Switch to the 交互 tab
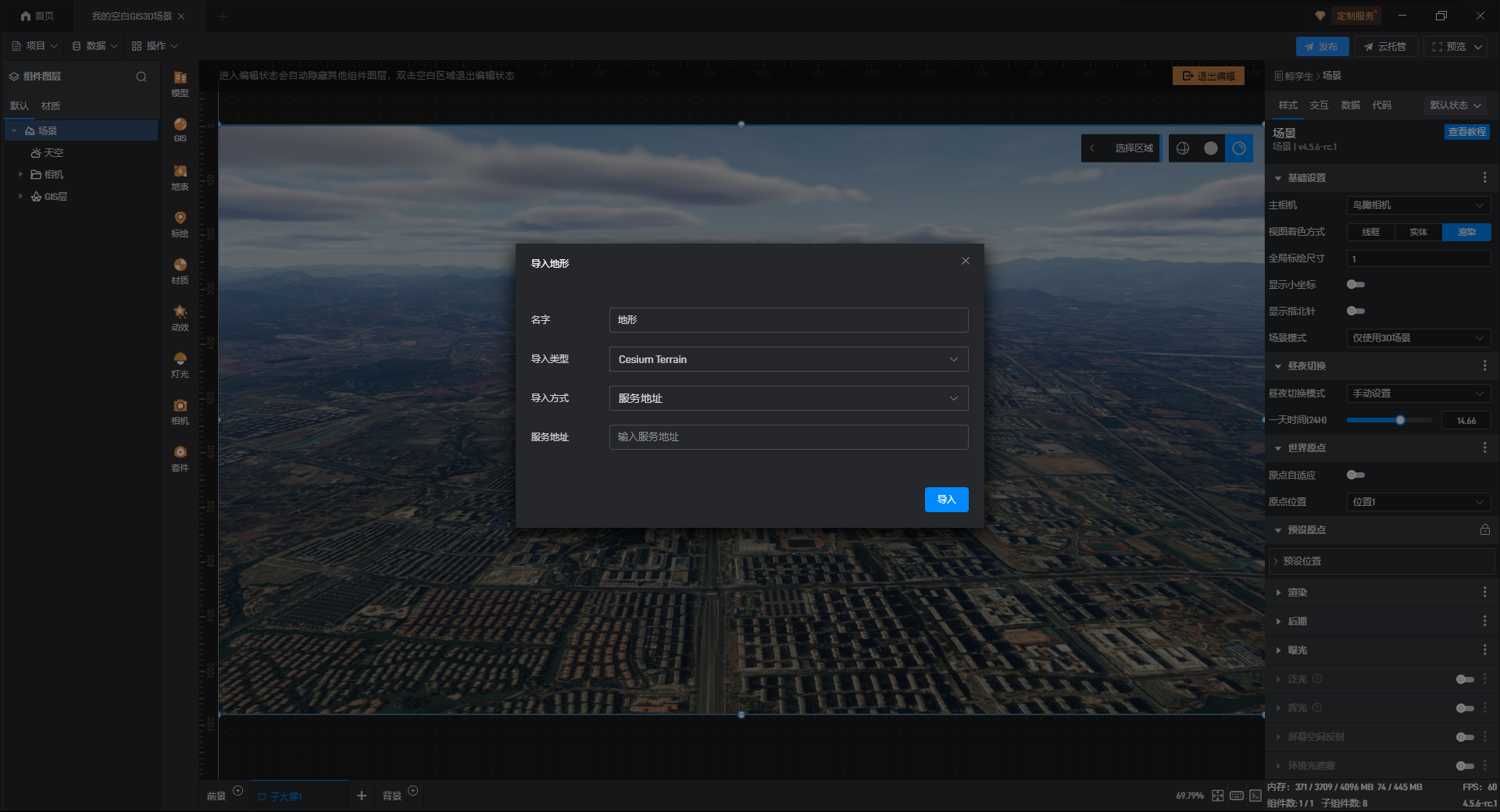 click(1319, 105)
